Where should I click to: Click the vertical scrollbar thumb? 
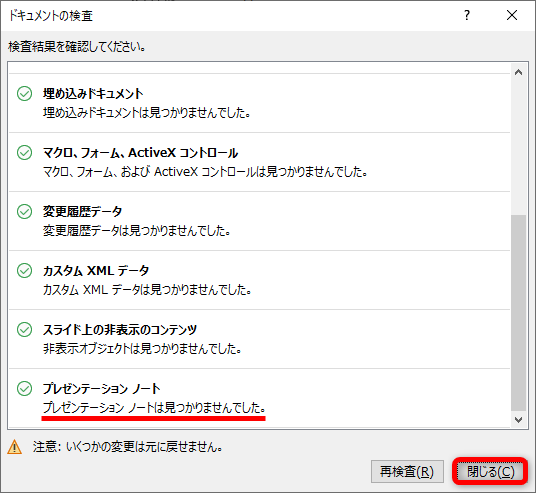[518, 312]
